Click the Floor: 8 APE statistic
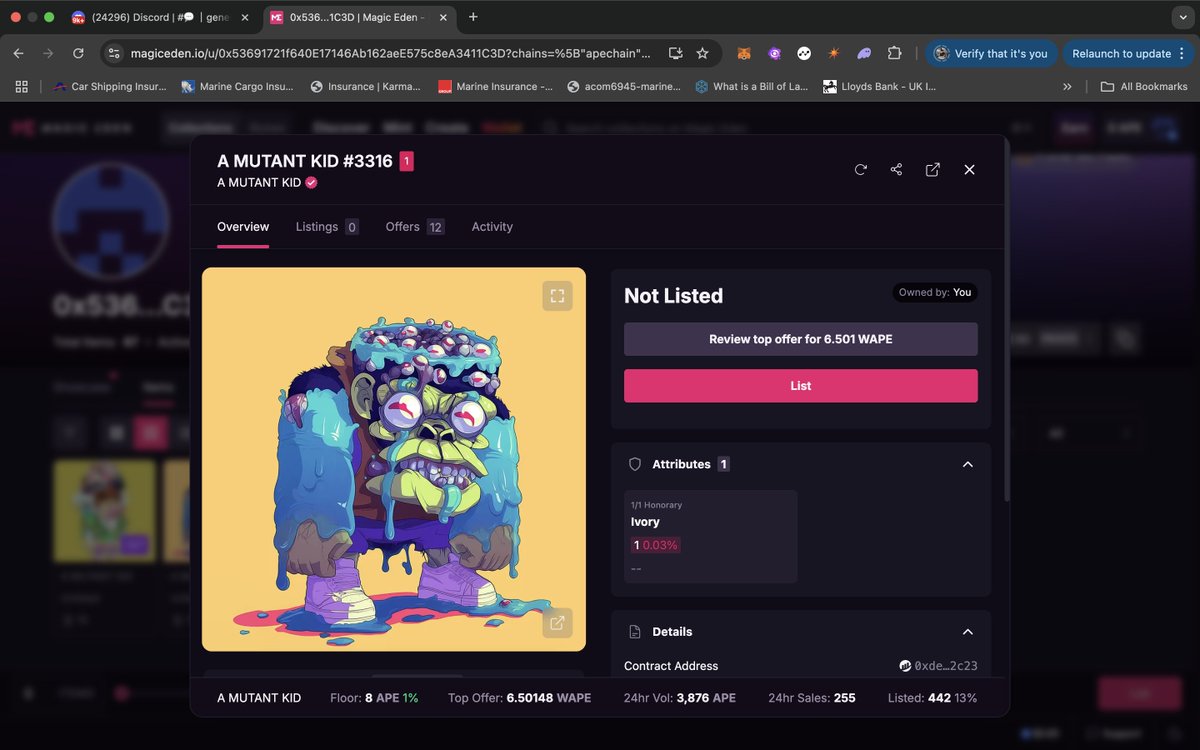The image size is (1200, 750). tap(374, 698)
